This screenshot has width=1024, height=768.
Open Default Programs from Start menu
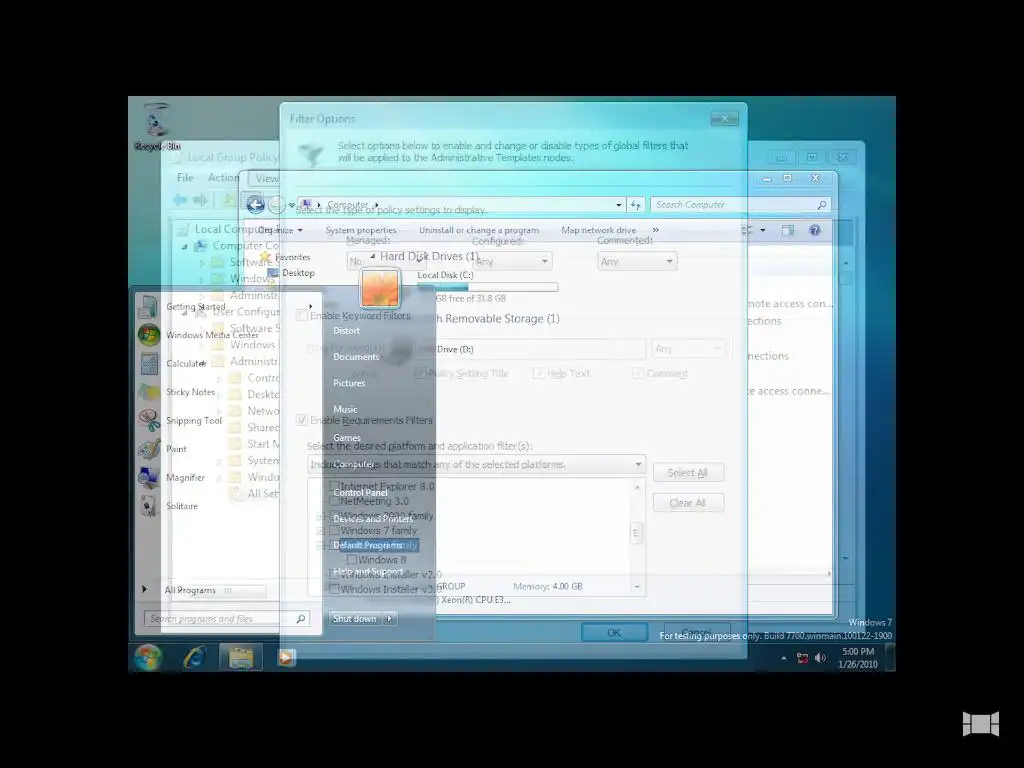pos(368,545)
